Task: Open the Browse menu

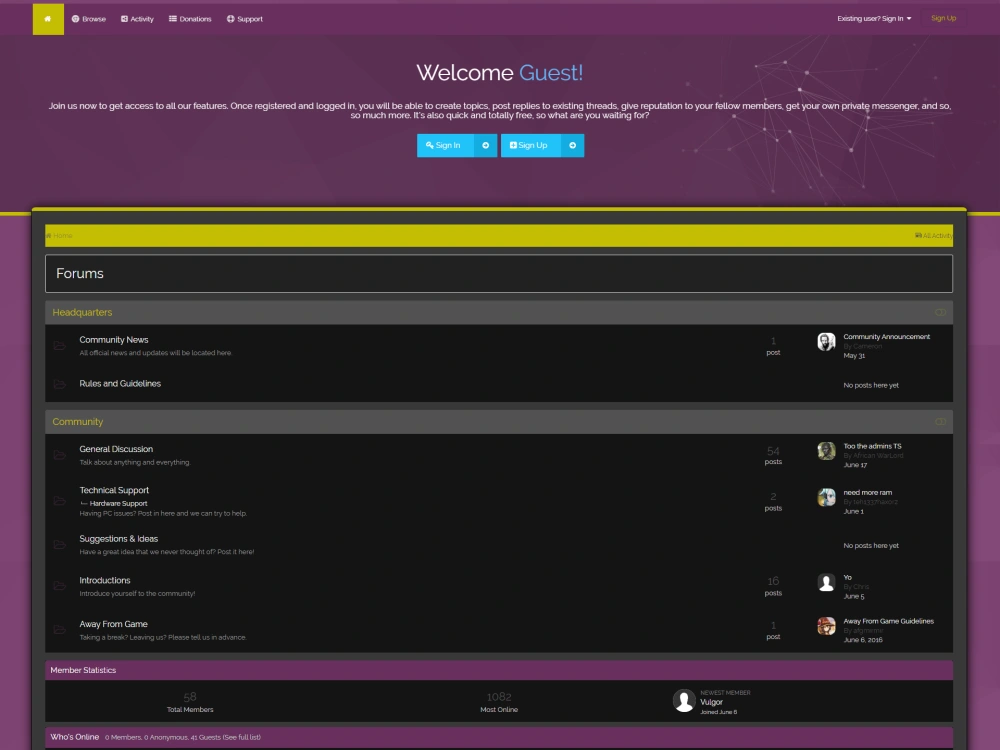Action: pos(89,19)
